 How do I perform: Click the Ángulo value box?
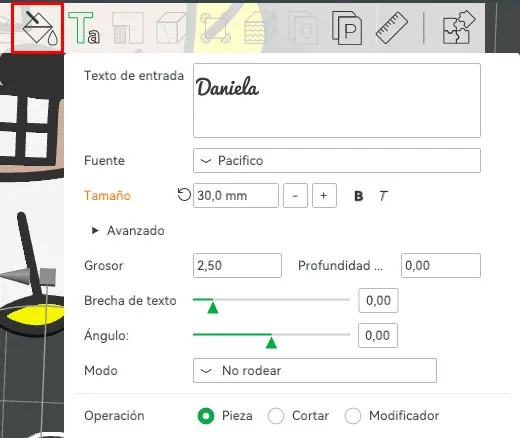tap(378, 336)
